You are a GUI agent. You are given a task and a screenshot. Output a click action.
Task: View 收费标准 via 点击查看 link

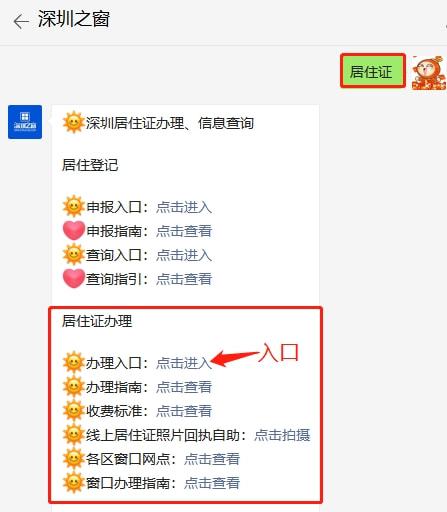point(184,411)
